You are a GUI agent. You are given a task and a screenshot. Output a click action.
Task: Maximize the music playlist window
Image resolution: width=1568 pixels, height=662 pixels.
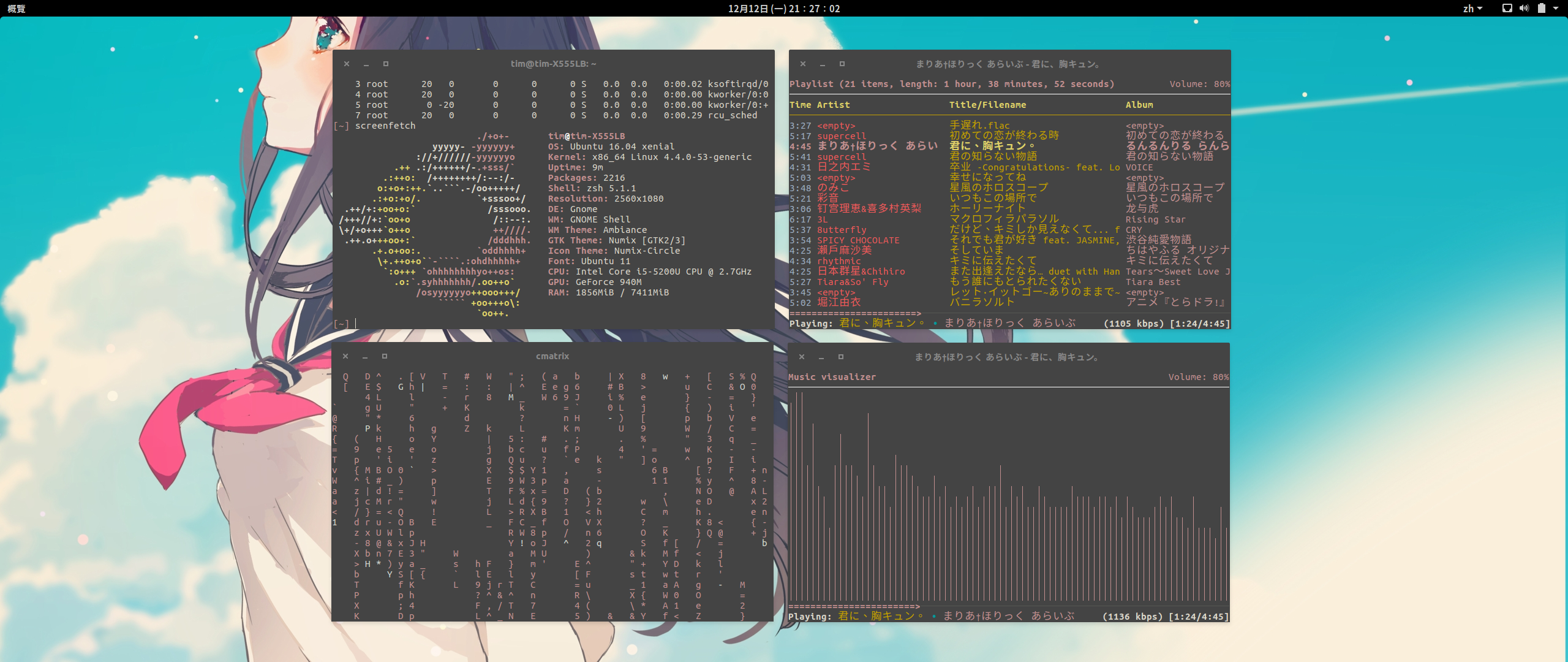click(x=842, y=64)
